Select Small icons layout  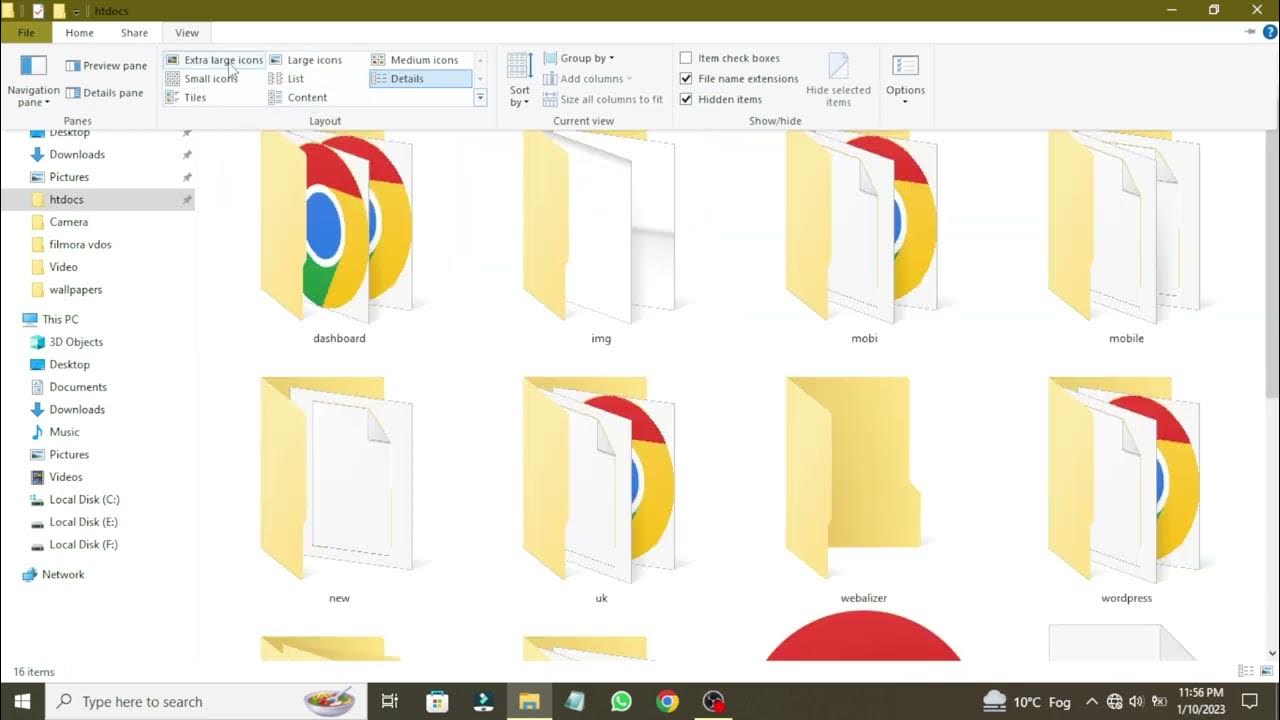[x=202, y=79]
